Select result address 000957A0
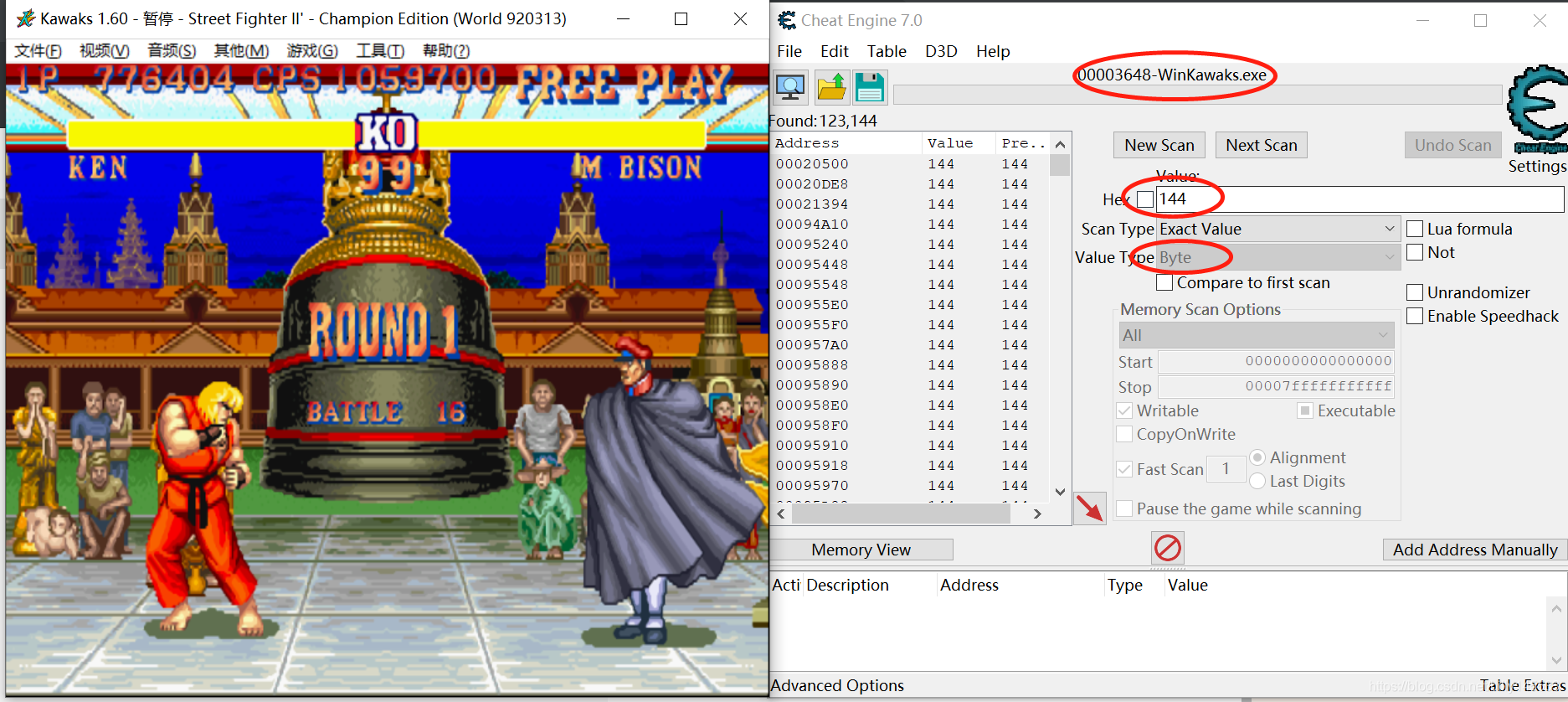 tap(812, 344)
